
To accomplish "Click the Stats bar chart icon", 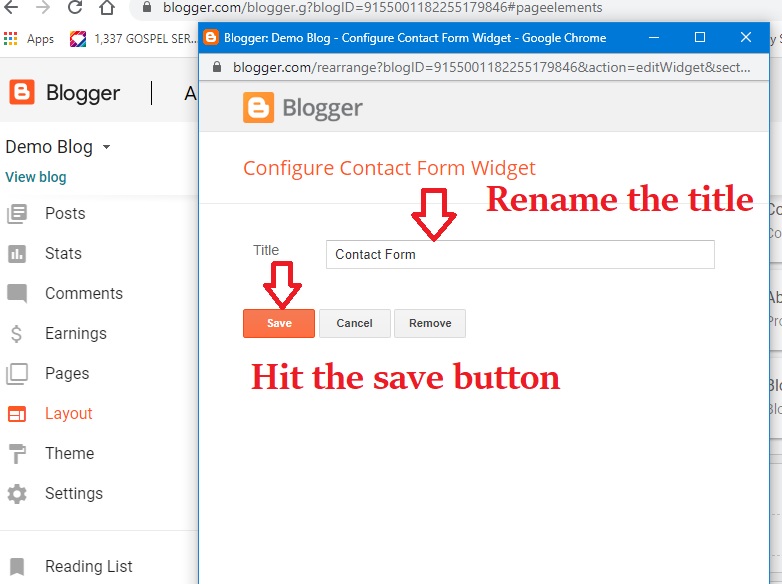I will pos(17,254).
